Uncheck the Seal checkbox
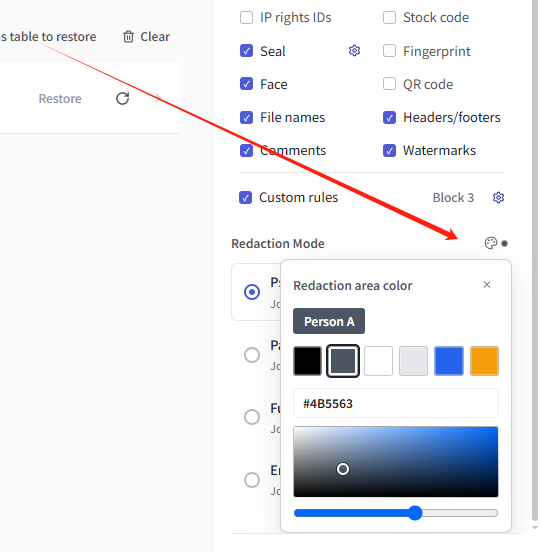Image resolution: width=540 pixels, height=552 pixels. 246,51
